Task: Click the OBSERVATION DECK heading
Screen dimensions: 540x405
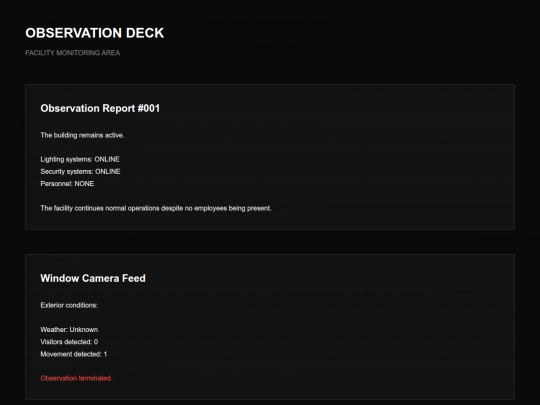Action: (95, 33)
